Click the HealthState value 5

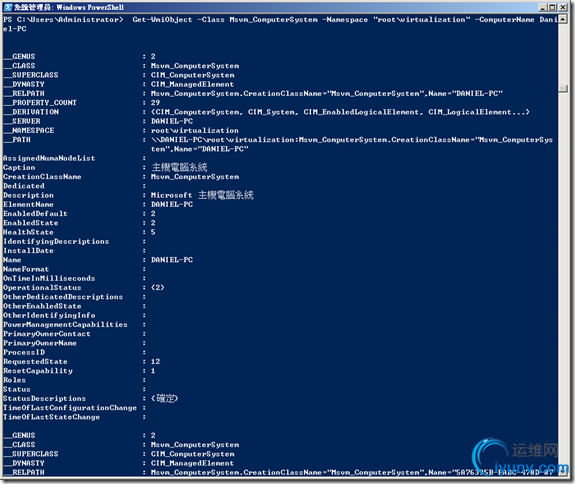pos(153,232)
